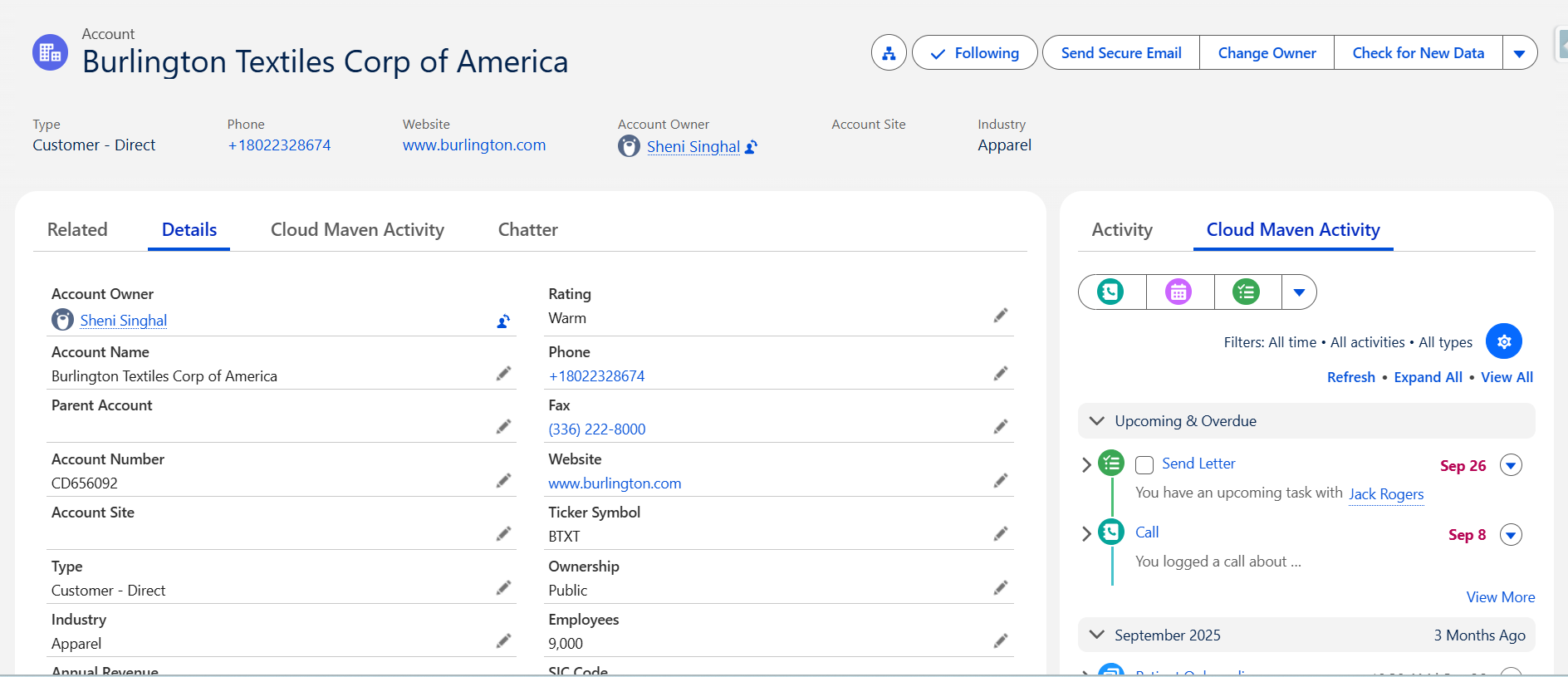This screenshot has width=1568, height=677.
Task: Edit the Fax field pencil
Action: 1001,427
